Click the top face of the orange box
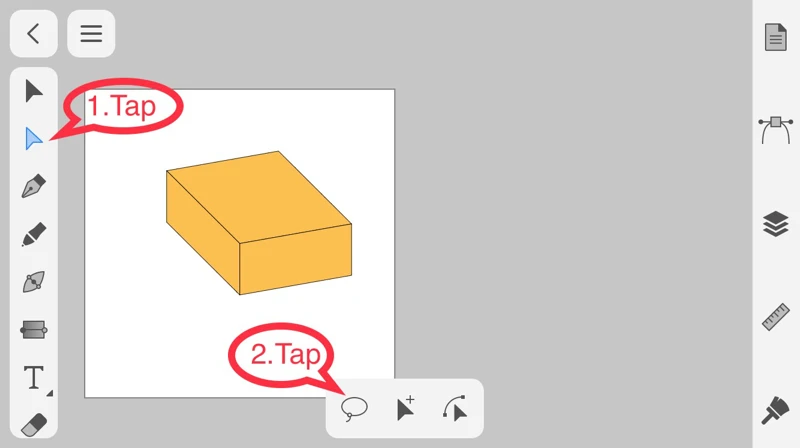The width and height of the screenshot is (800, 448). click(259, 196)
